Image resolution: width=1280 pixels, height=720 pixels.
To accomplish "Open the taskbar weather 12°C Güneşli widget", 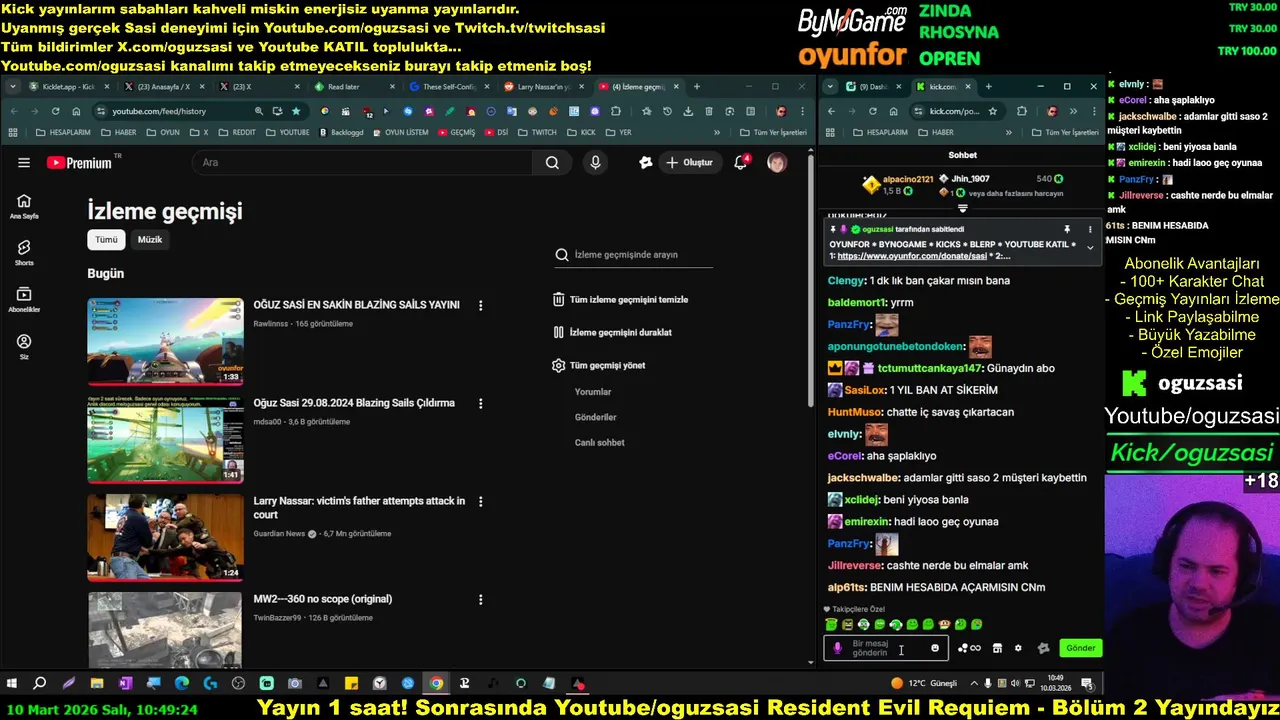I will pyautogui.click(x=924, y=683).
